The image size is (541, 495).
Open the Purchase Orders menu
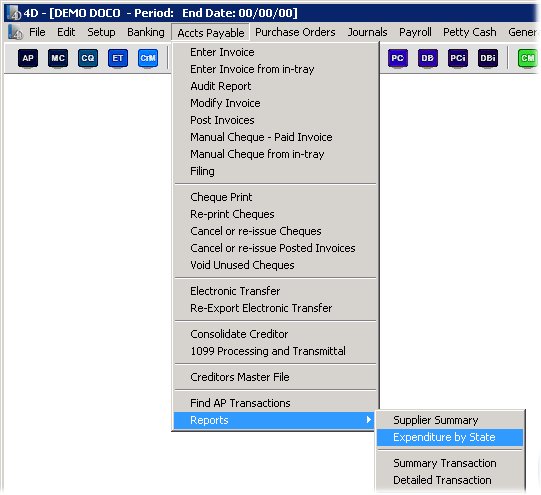point(295,32)
